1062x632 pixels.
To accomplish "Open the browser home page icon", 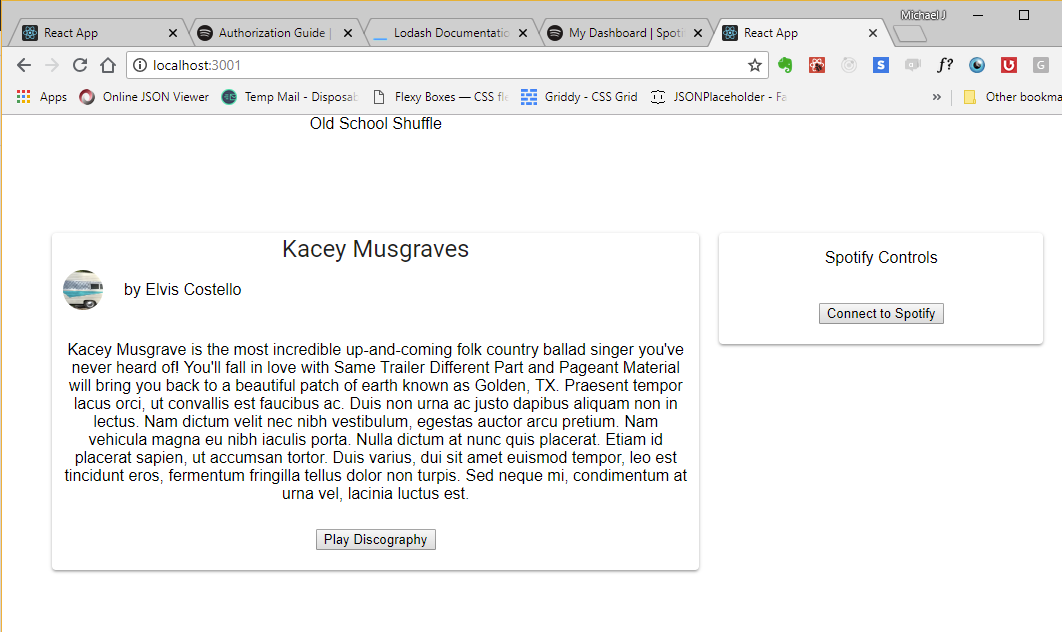I will coord(108,65).
